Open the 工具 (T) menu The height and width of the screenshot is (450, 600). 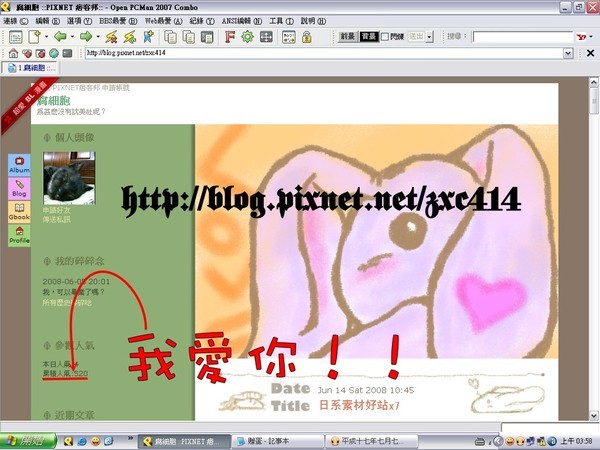click(281, 21)
